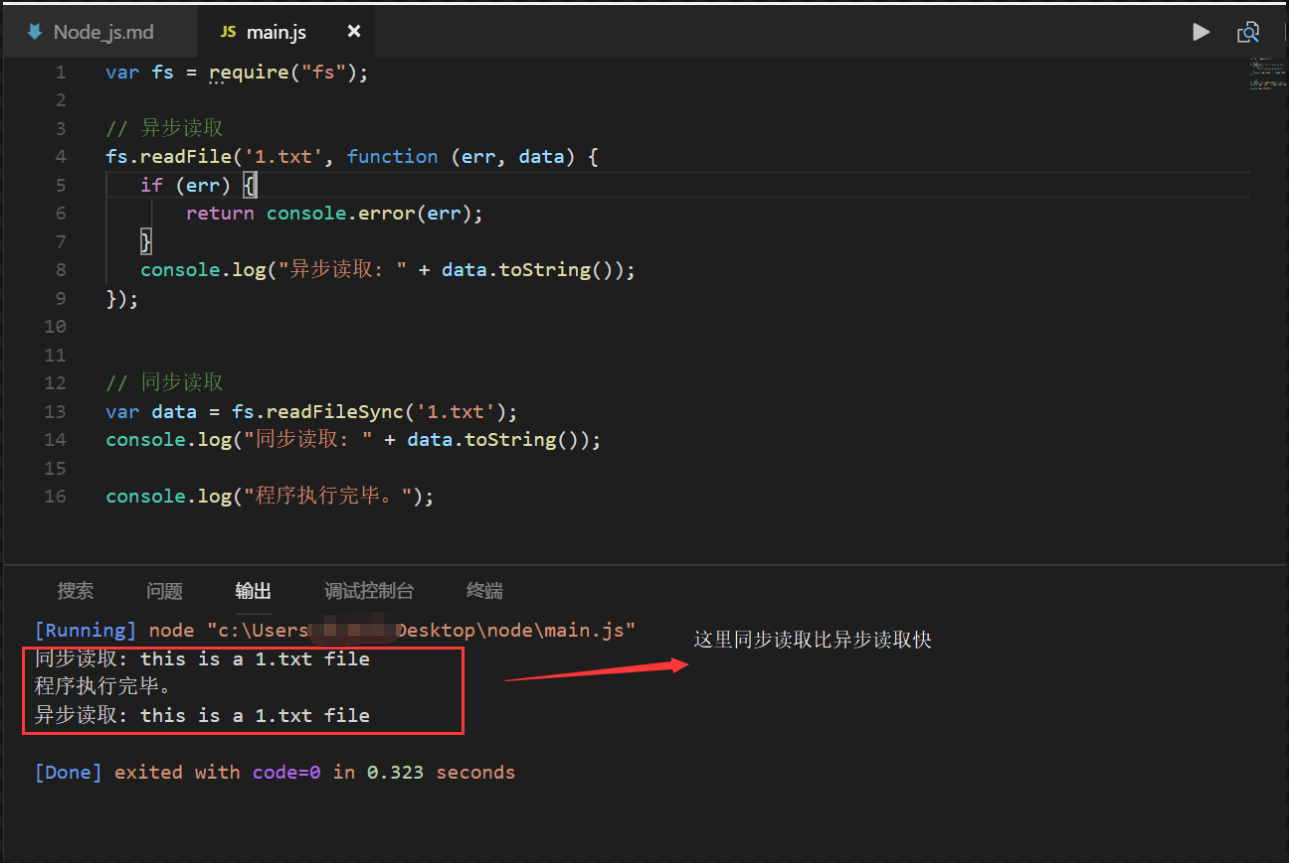Click the Done exited with code=0 line

[275, 772]
